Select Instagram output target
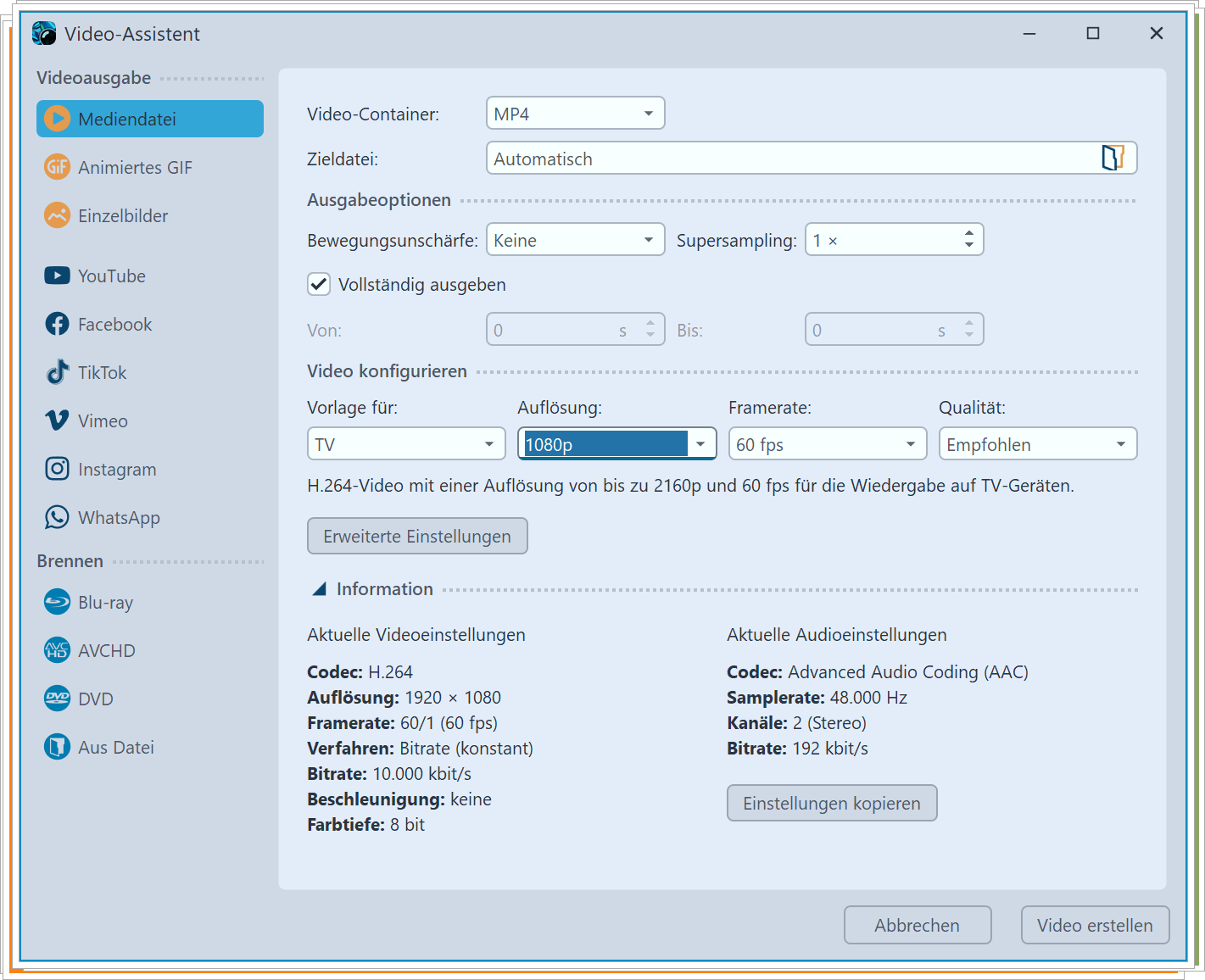Image resolution: width=1205 pixels, height=980 pixels. pyautogui.click(x=150, y=469)
